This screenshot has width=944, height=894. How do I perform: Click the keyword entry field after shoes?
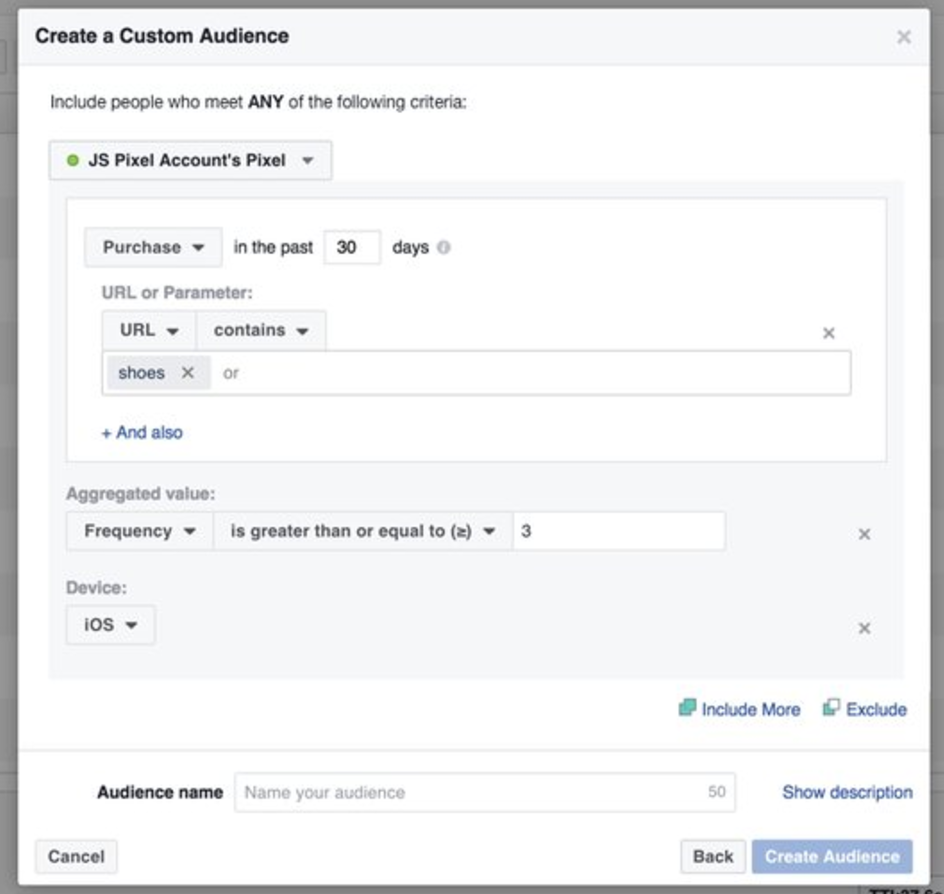(530, 373)
